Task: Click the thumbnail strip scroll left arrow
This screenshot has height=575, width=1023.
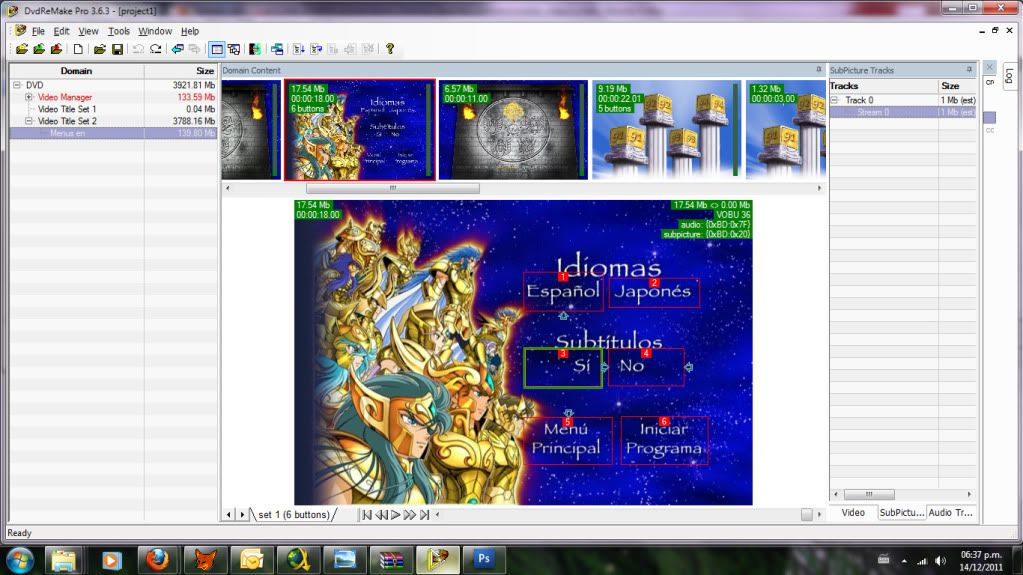Action: pos(227,188)
